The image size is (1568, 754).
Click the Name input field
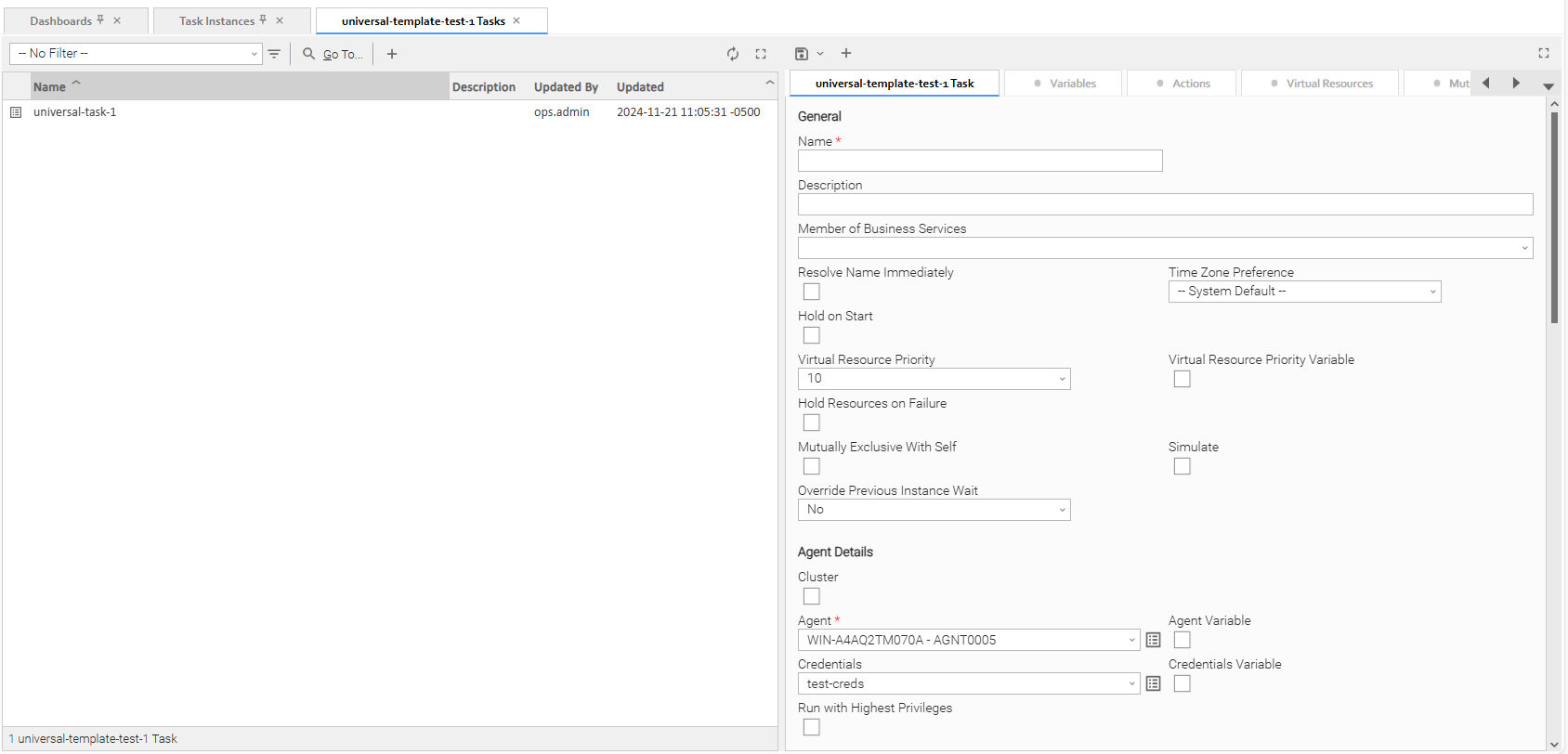click(x=980, y=161)
